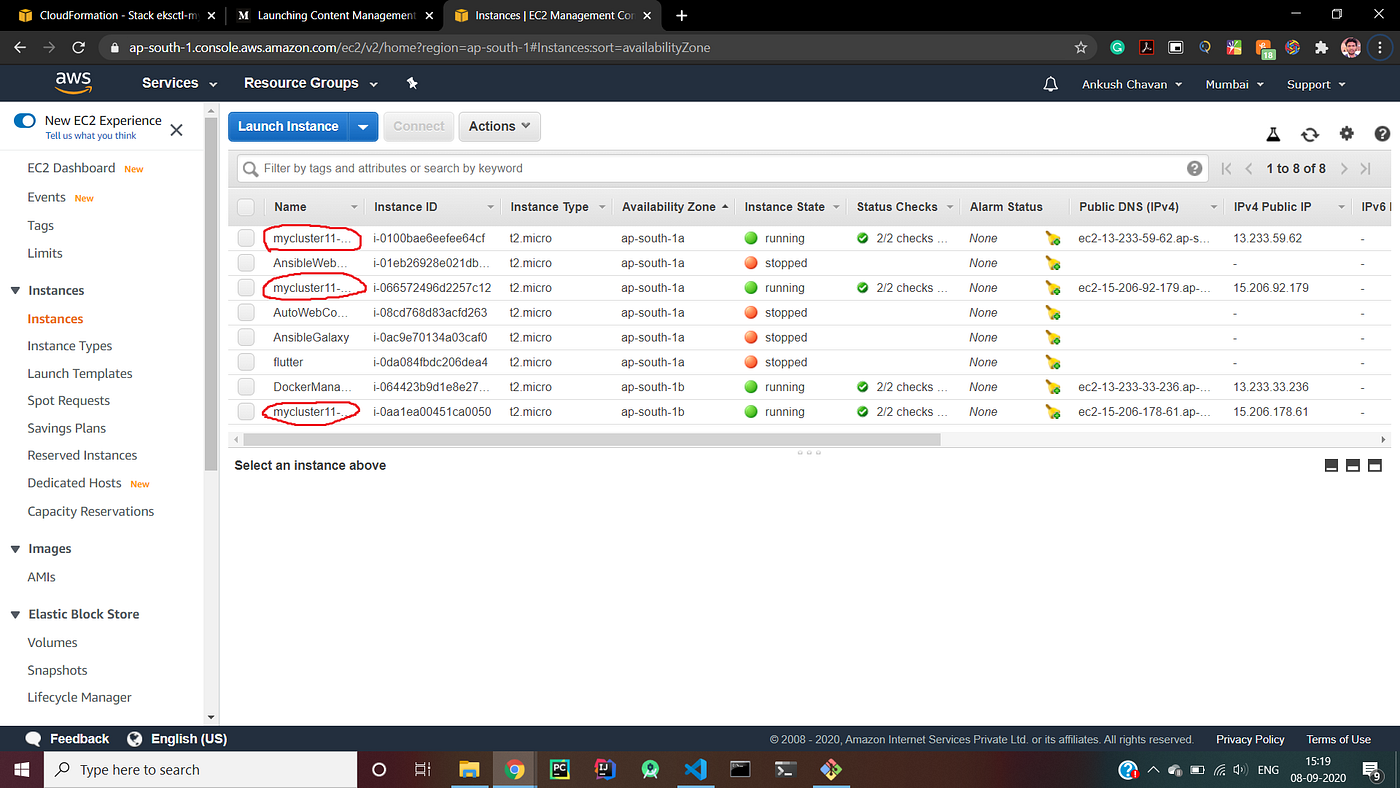This screenshot has height=788, width=1400.
Task: Go to the last page of instances
Action: [1366, 169]
